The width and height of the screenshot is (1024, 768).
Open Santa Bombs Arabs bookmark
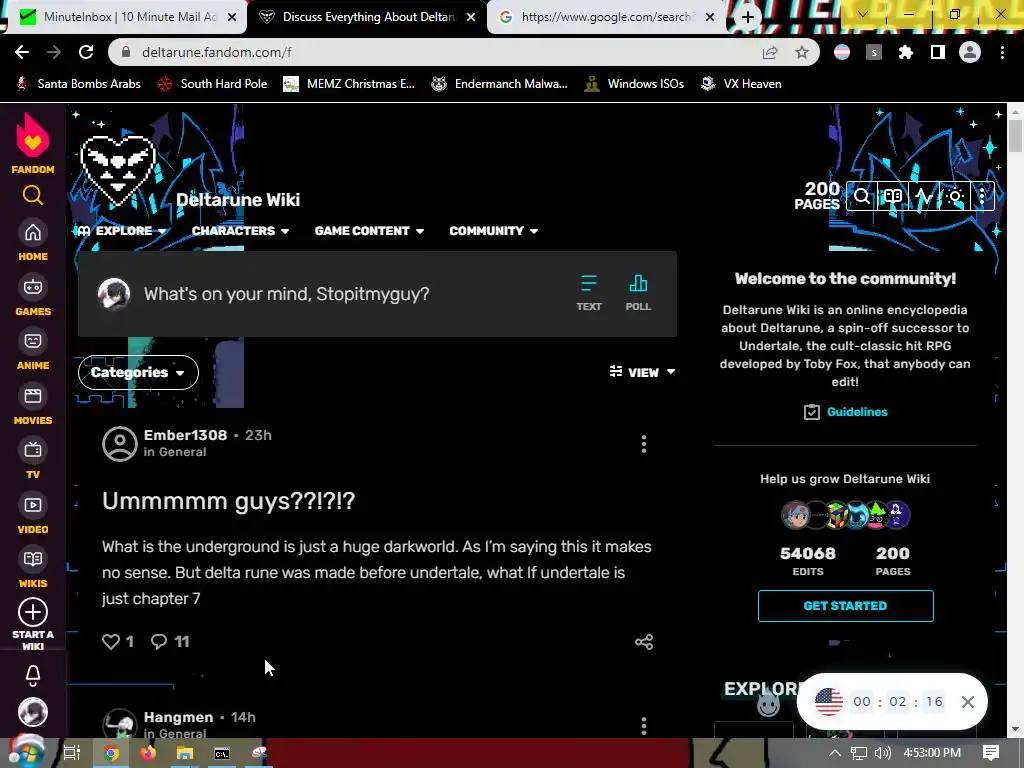[78, 84]
